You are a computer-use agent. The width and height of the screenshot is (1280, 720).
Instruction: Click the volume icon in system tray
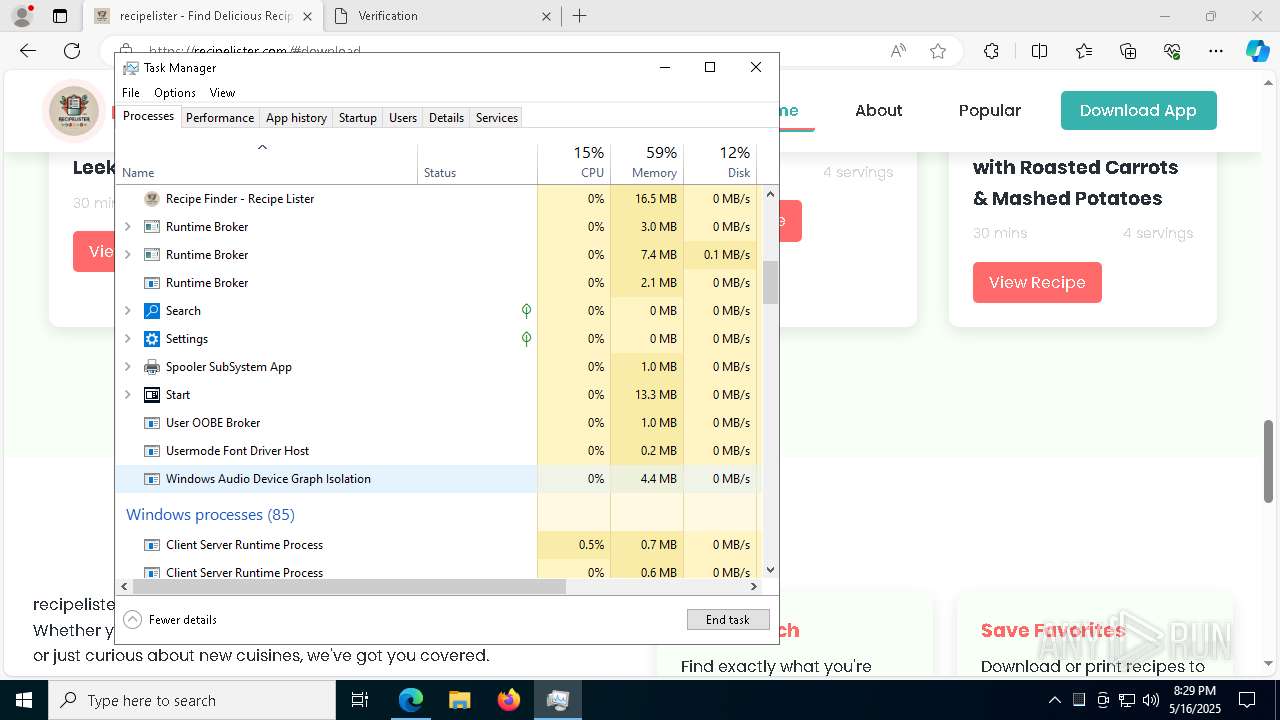point(1151,700)
